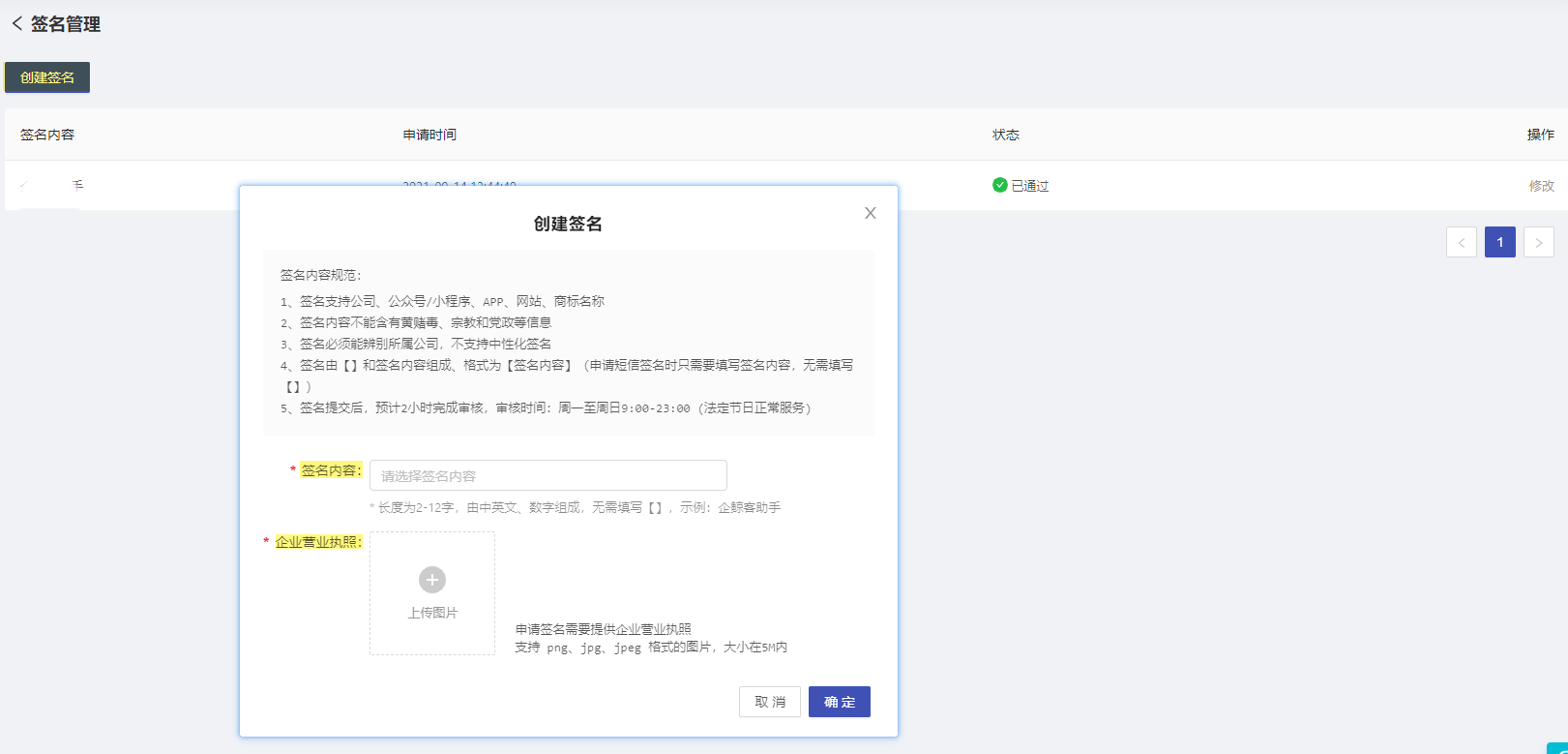Click the 企业营业执照 field label
1568x754 pixels.
pyautogui.click(x=318, y=542)
